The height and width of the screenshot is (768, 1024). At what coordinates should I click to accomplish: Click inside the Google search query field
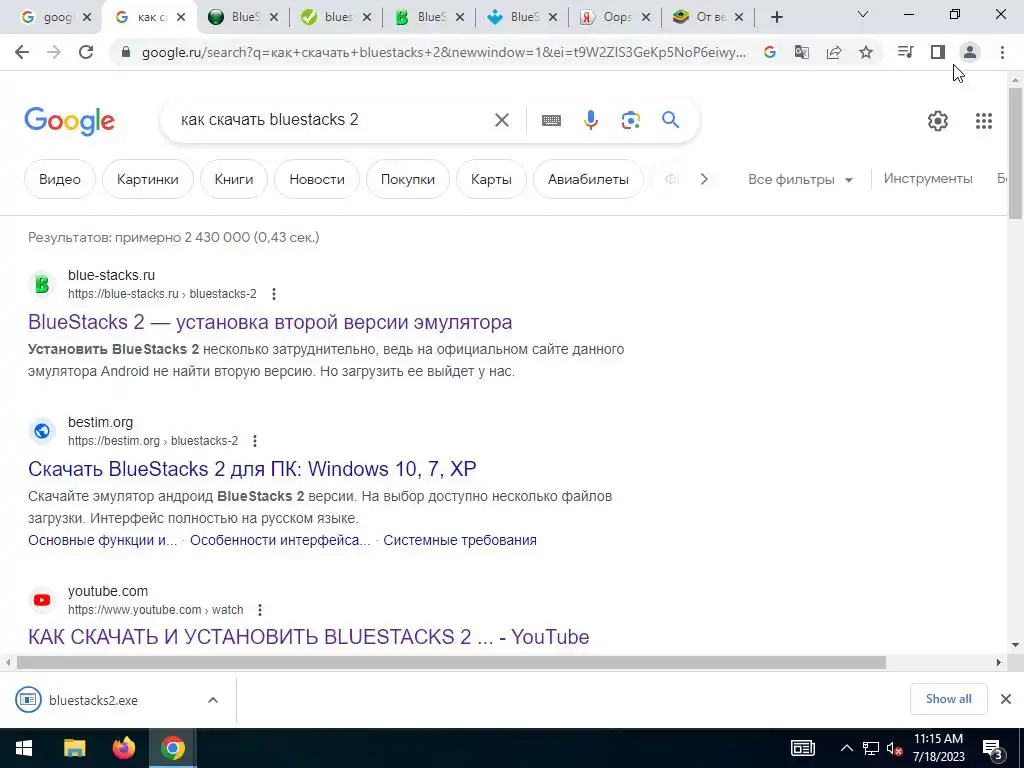[x=327, y=120]
